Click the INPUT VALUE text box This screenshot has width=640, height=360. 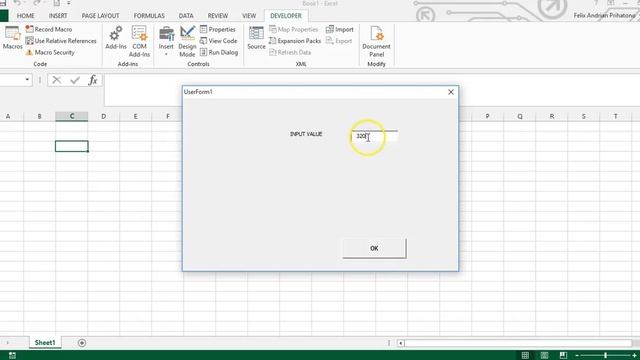(375, 136)
